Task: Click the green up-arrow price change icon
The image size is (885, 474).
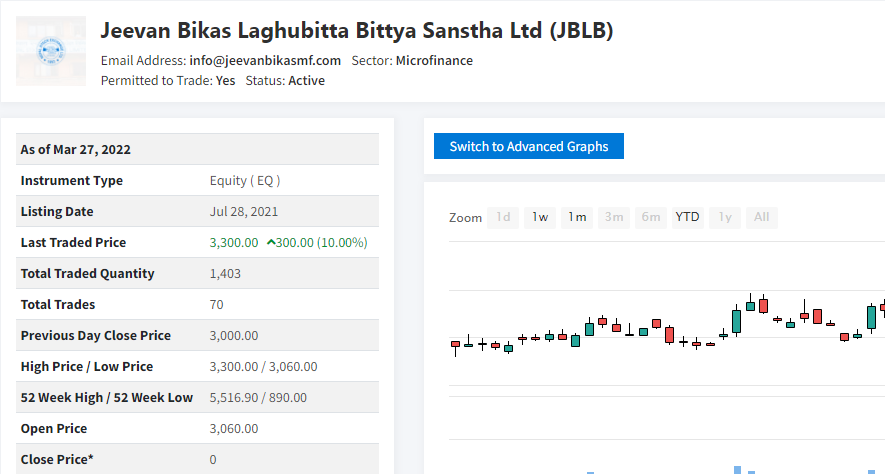Action: coord(271,243)
